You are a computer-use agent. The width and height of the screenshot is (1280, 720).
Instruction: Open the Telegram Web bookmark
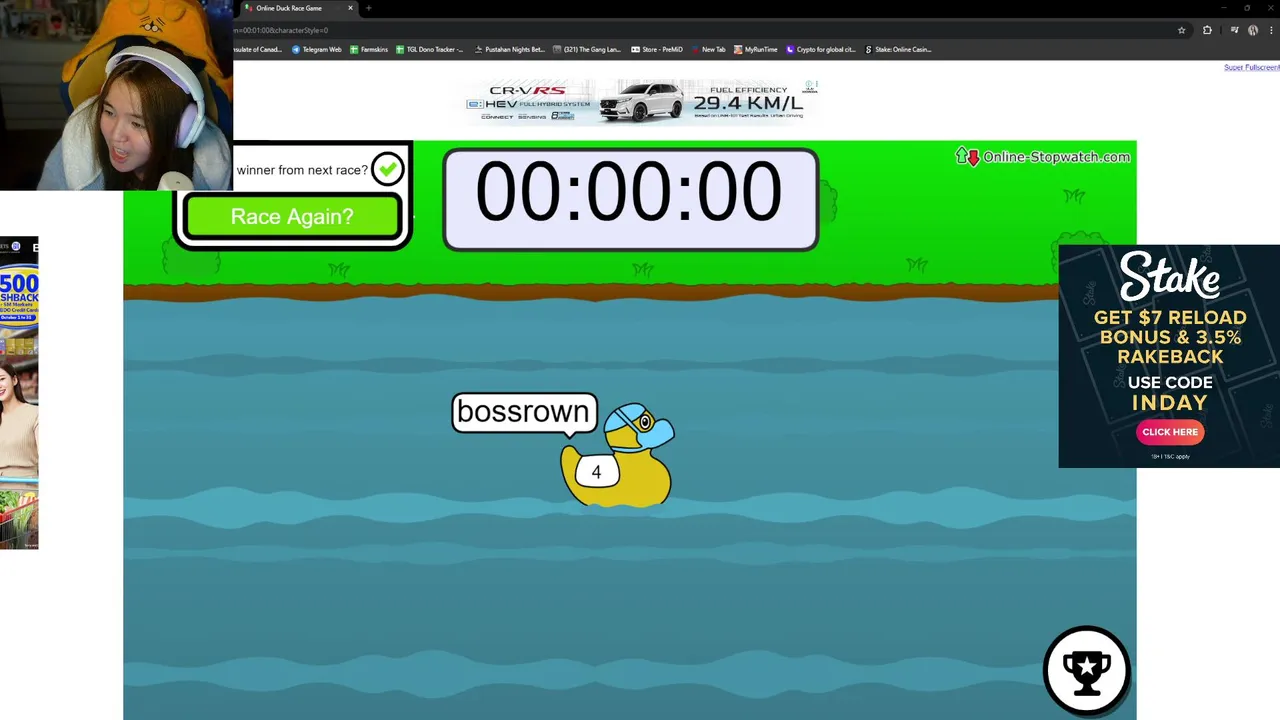click(317, 49)
